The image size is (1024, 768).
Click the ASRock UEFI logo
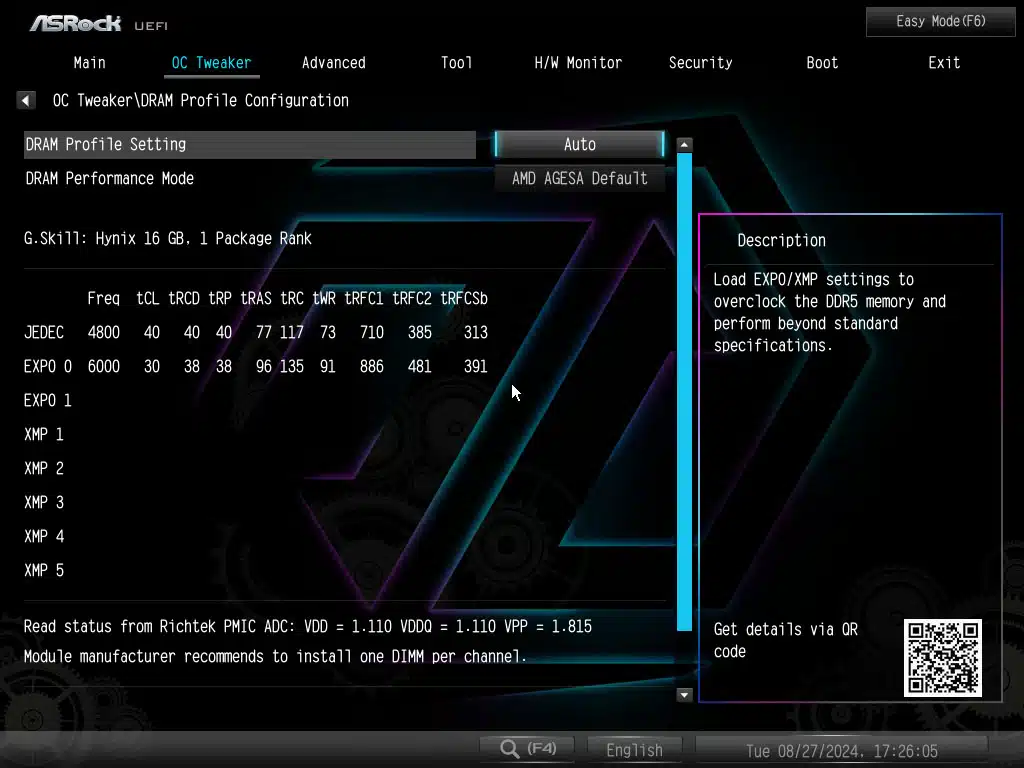point(98,22)
